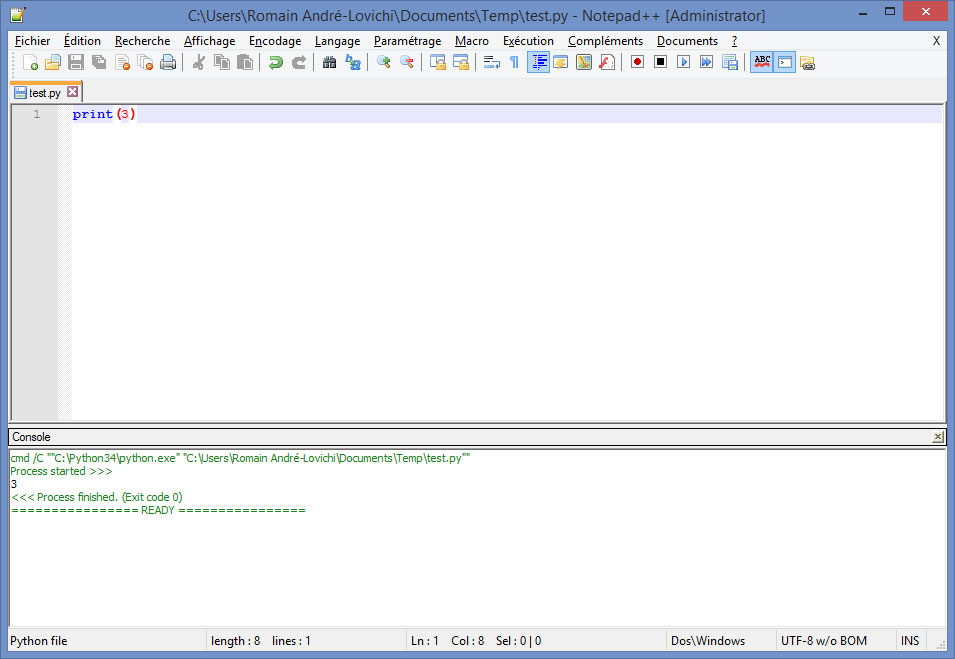The height and width of the screenshot is (659, 955).
Task: Stop macro recording with black square
Action: tap(660, 62)
